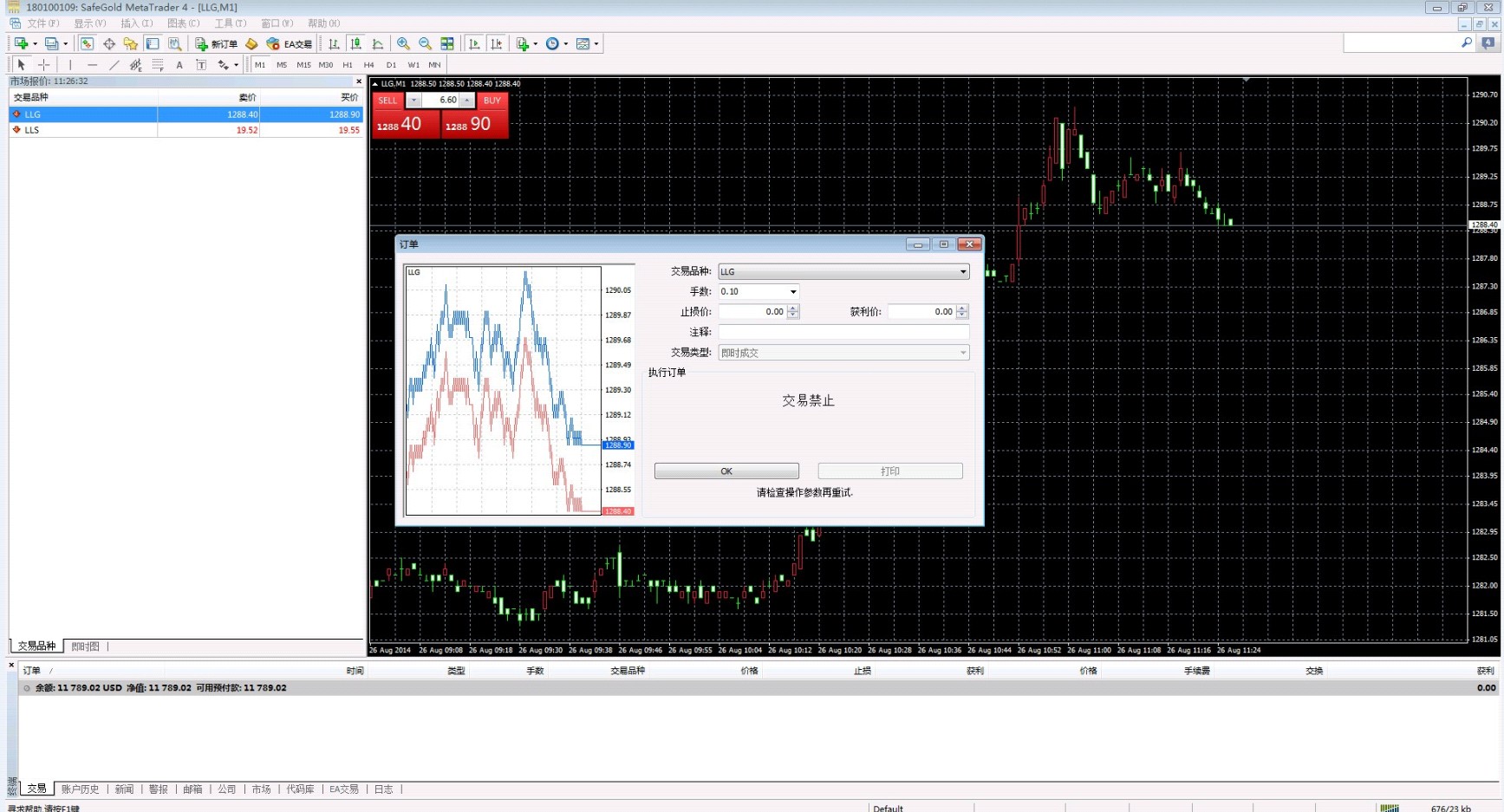Select the trendline tool
The width and height of the screenshot is (1504, 812).
[114, 65]
